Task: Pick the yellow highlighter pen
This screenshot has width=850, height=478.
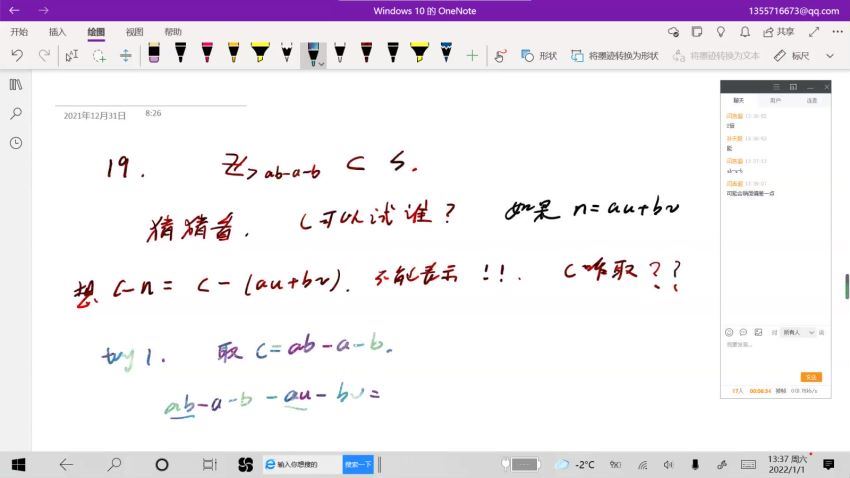Action: click(260, 54)
